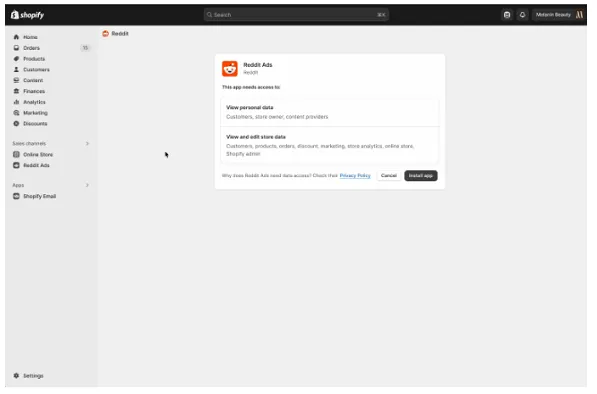
Task: Click the Products tag icon
Action: (16, 59)
